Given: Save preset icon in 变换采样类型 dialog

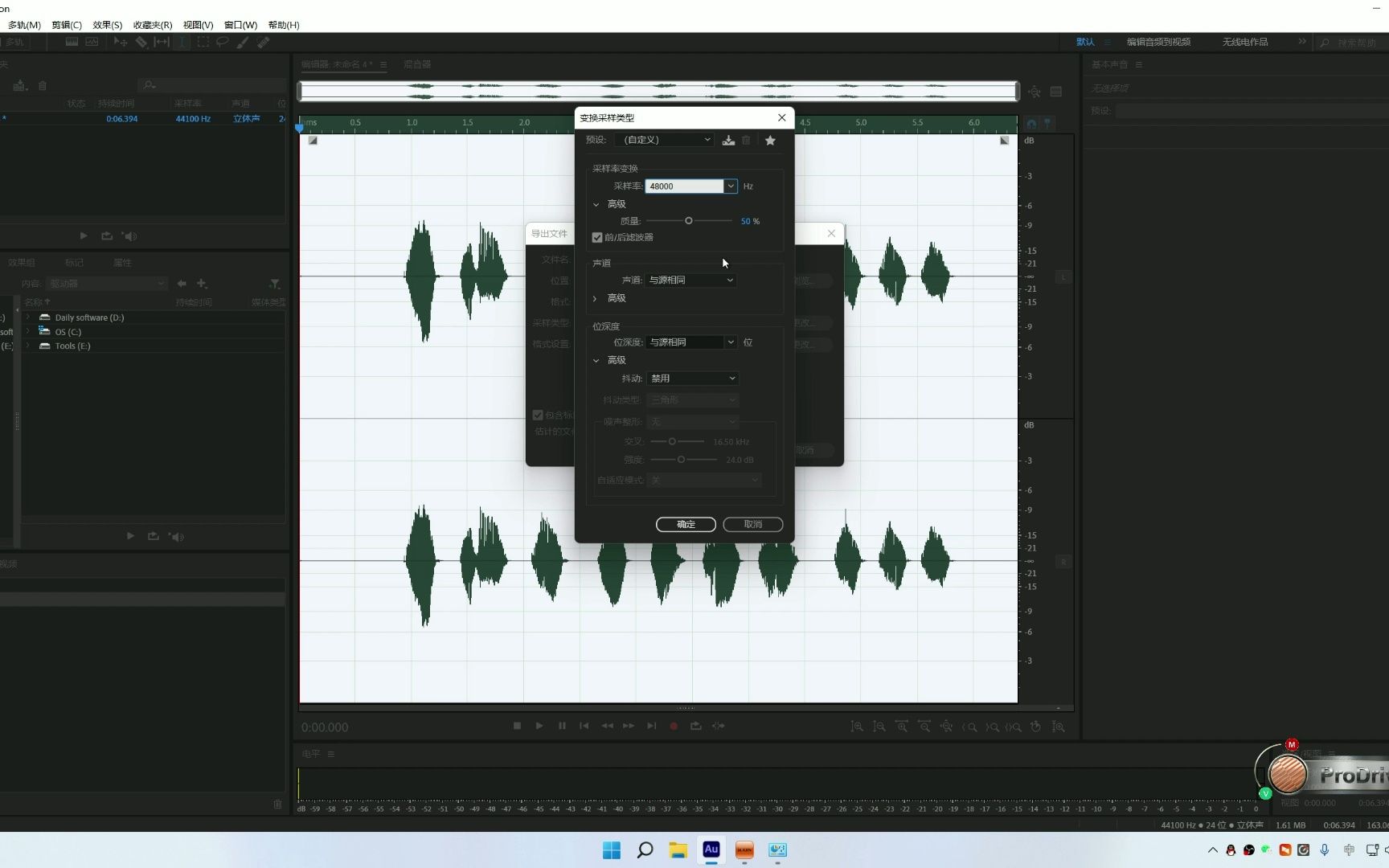Looking at the screenshot, I should click(x=728, y=140).
